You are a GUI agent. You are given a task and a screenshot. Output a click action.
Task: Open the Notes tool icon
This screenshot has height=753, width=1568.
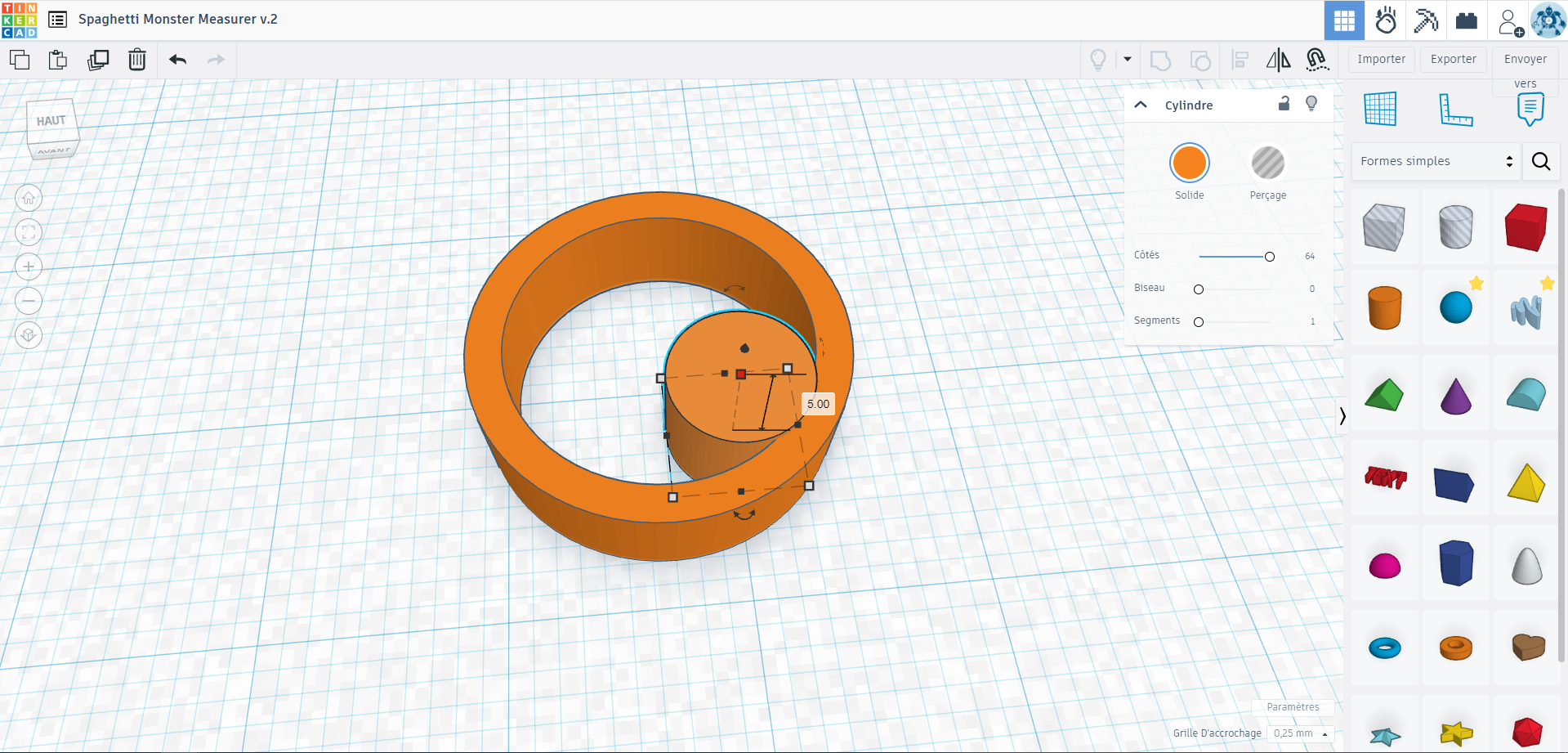[1530, 109]
